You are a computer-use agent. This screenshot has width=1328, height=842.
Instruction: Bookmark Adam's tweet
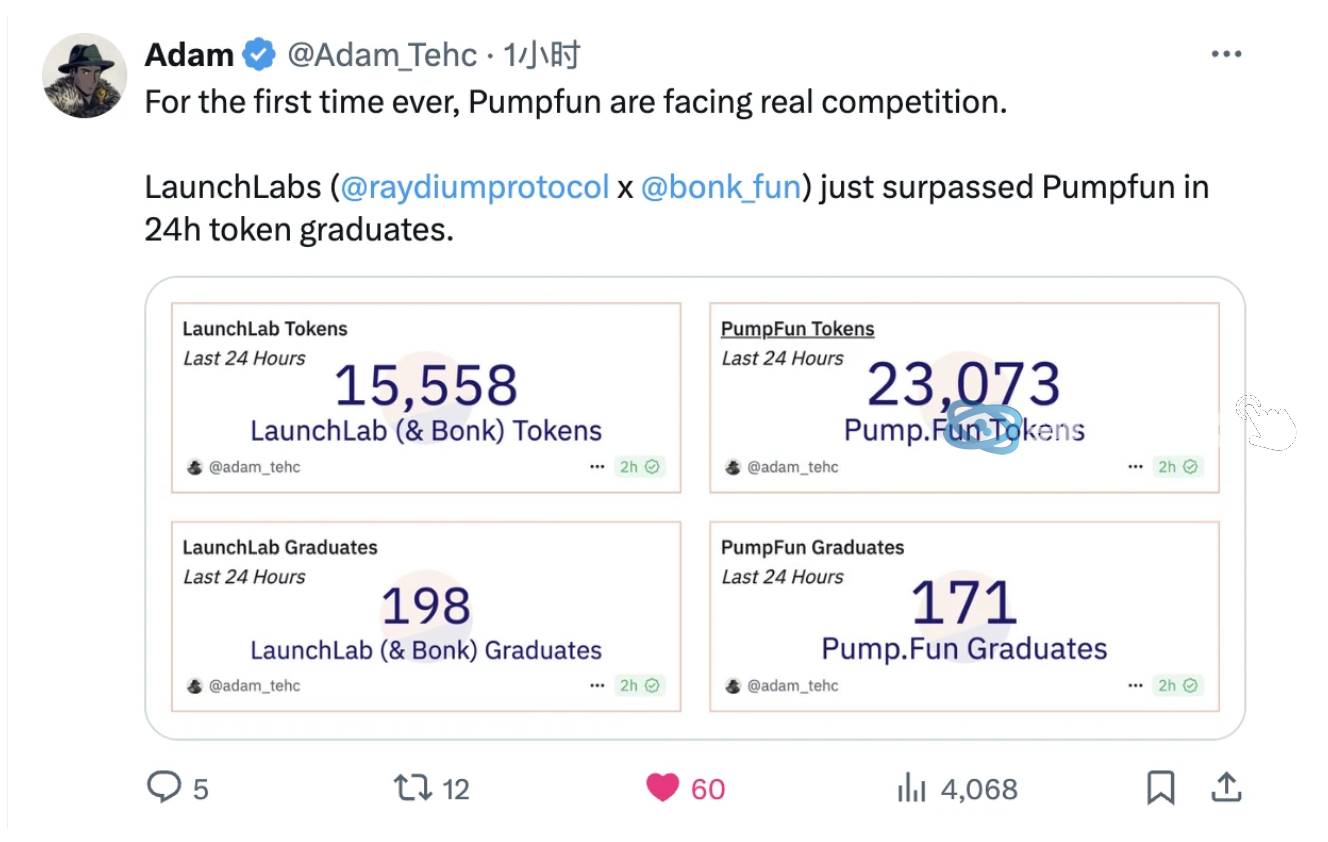click(x=1160, y=789)
